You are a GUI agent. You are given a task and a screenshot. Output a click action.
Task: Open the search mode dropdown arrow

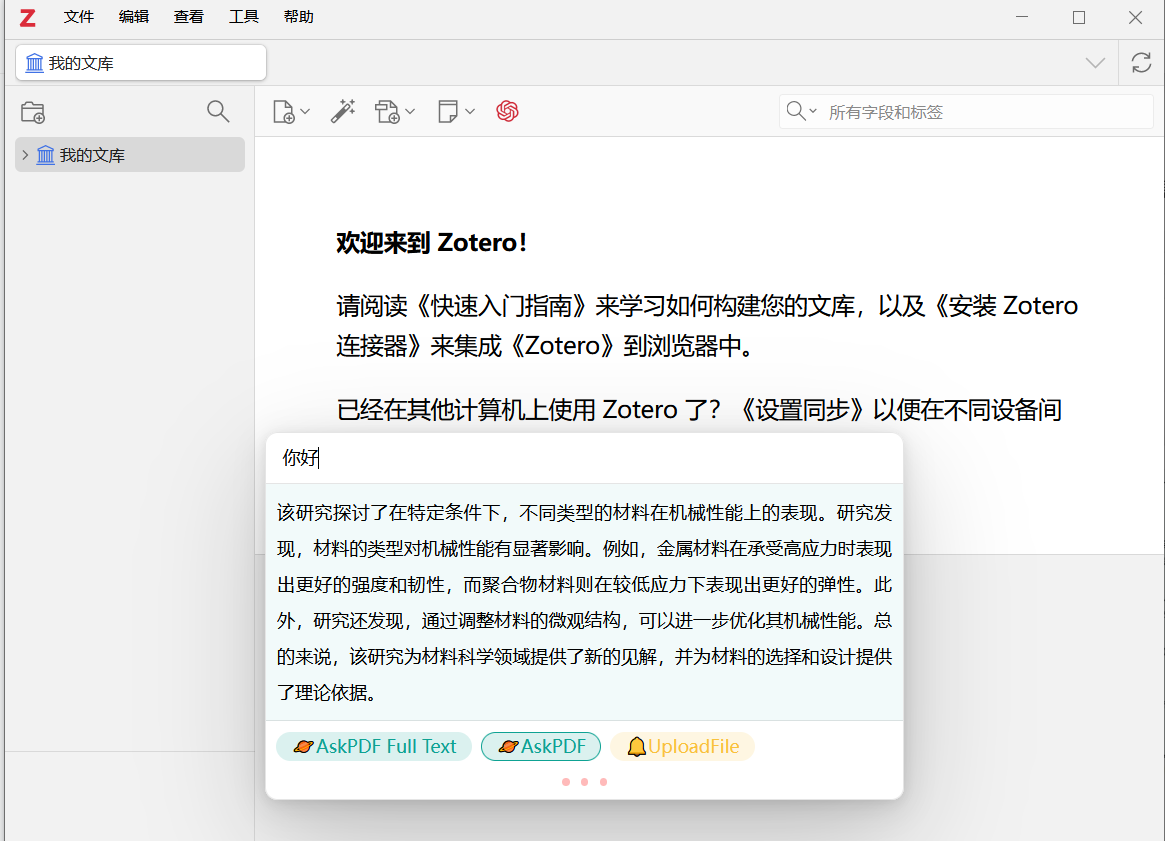802,111
